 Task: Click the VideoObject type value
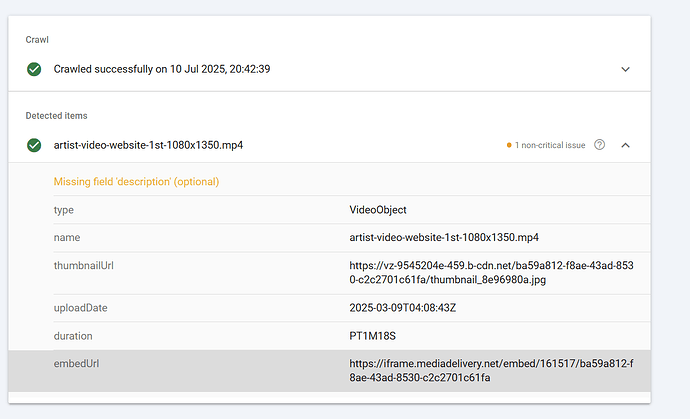click(378, 210)
